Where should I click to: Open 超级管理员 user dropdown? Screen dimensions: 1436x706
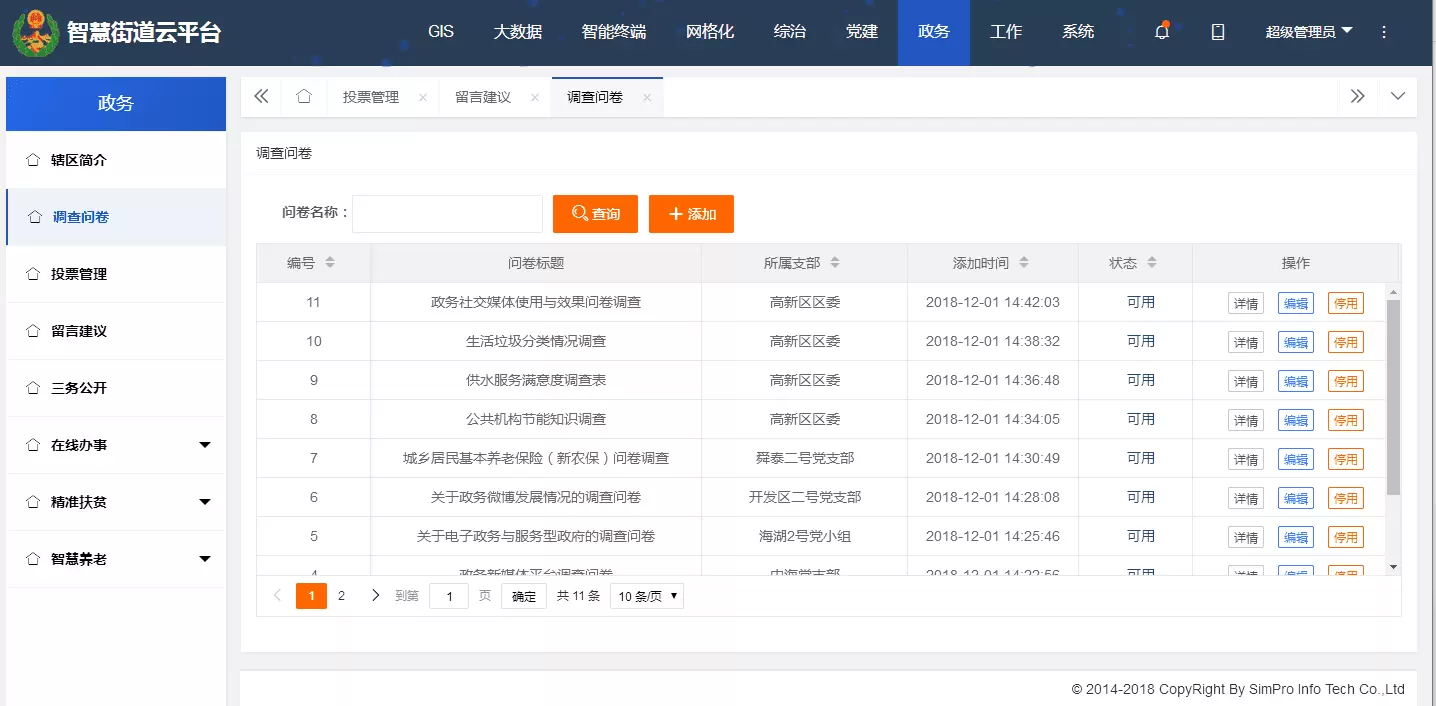point(1308,32)
